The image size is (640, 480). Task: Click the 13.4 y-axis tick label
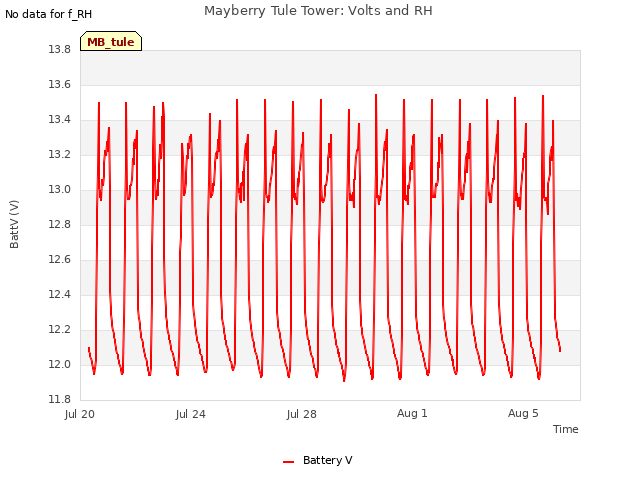60,120
